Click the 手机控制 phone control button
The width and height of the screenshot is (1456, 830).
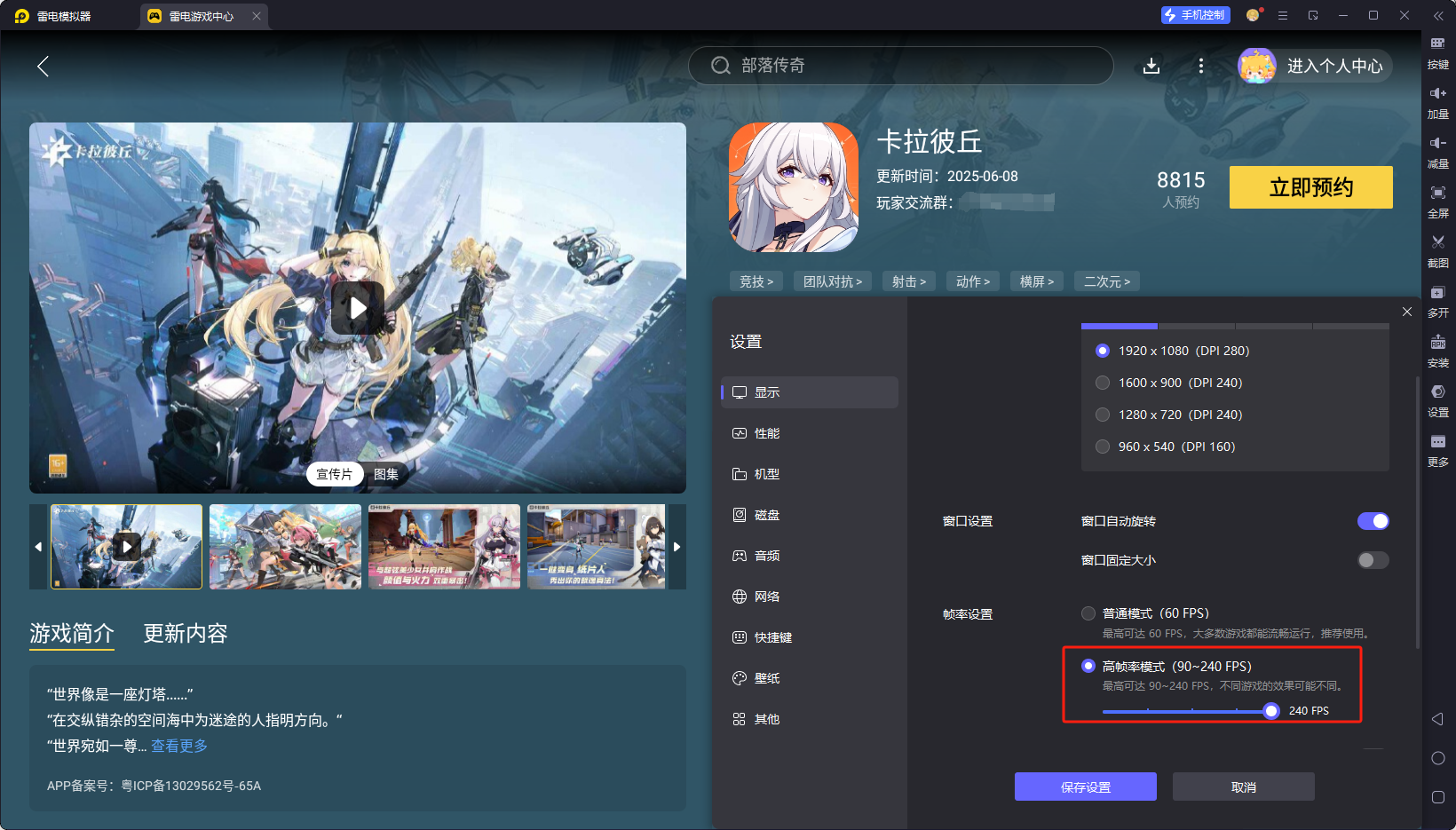(x=1195, y=15)
